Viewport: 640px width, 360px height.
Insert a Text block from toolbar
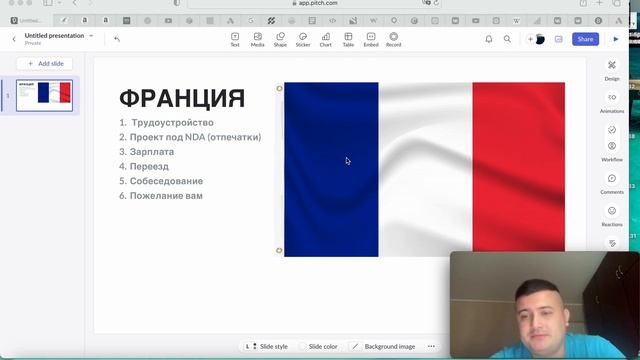235,40
